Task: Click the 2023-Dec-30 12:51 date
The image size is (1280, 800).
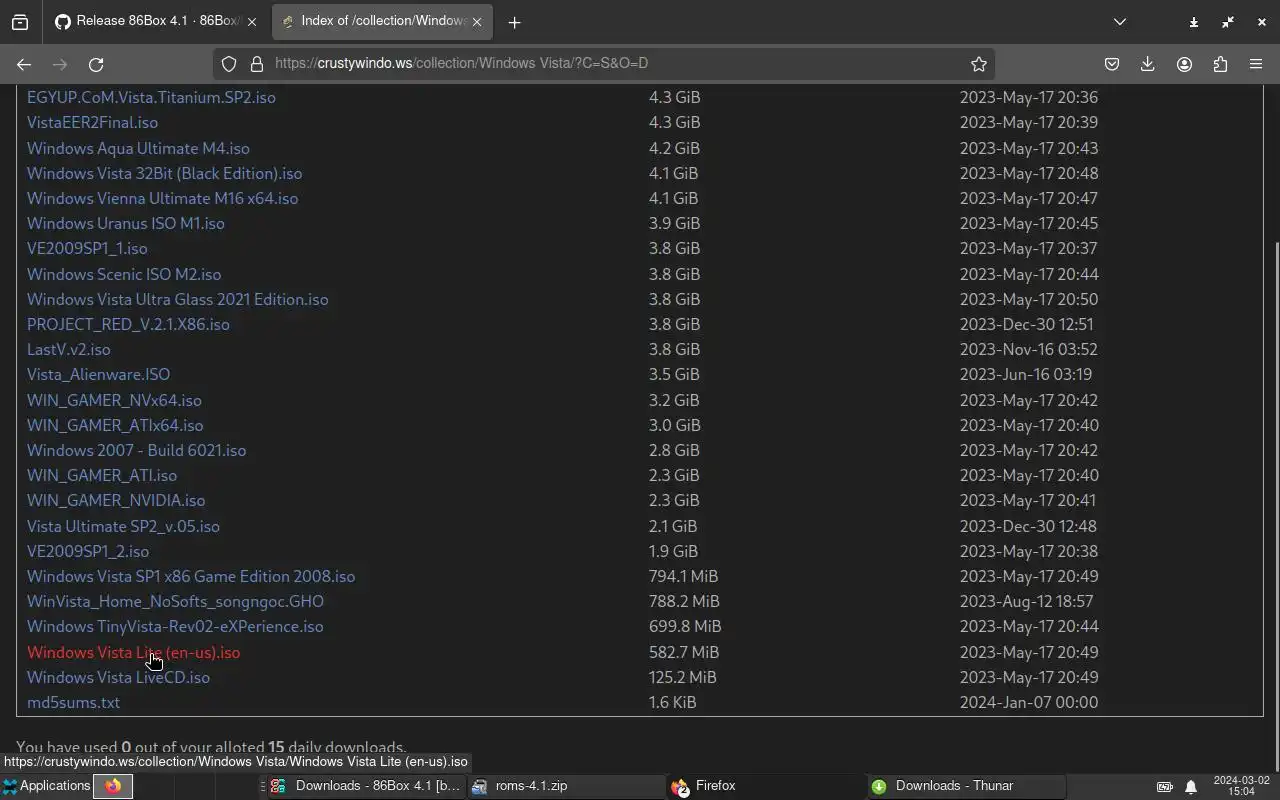Action: point(1027,324)
